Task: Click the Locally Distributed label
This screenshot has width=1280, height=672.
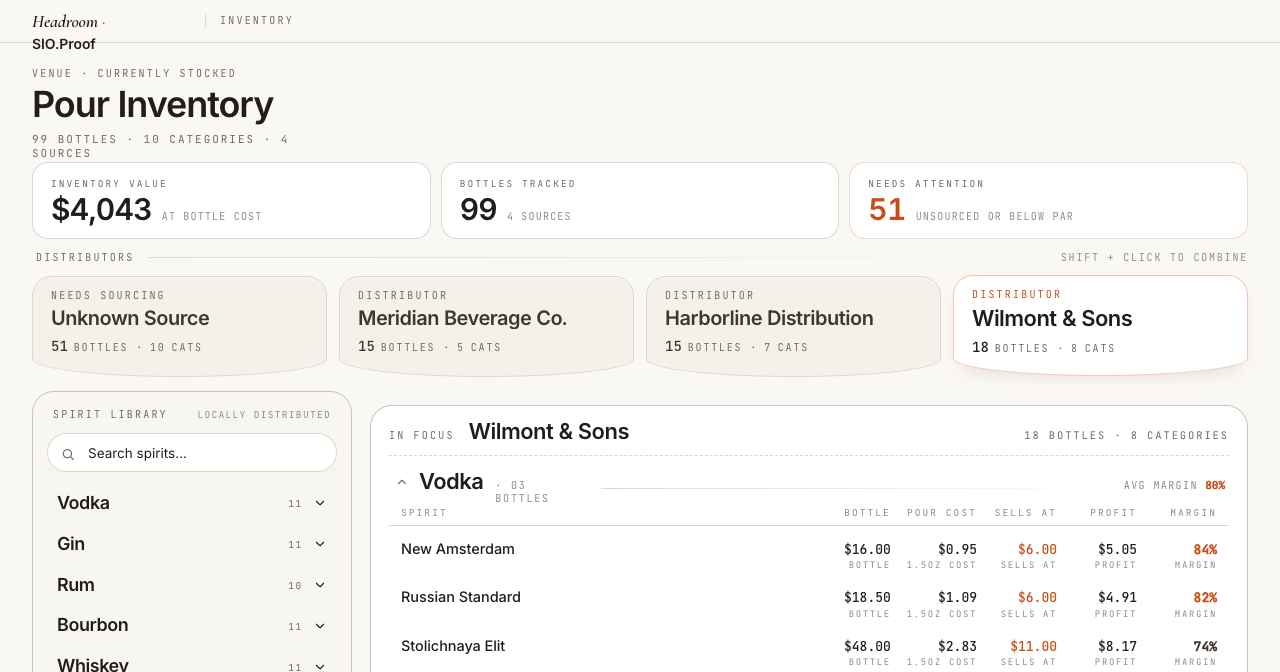Action: pyautogui.click(x=264, y=415)
